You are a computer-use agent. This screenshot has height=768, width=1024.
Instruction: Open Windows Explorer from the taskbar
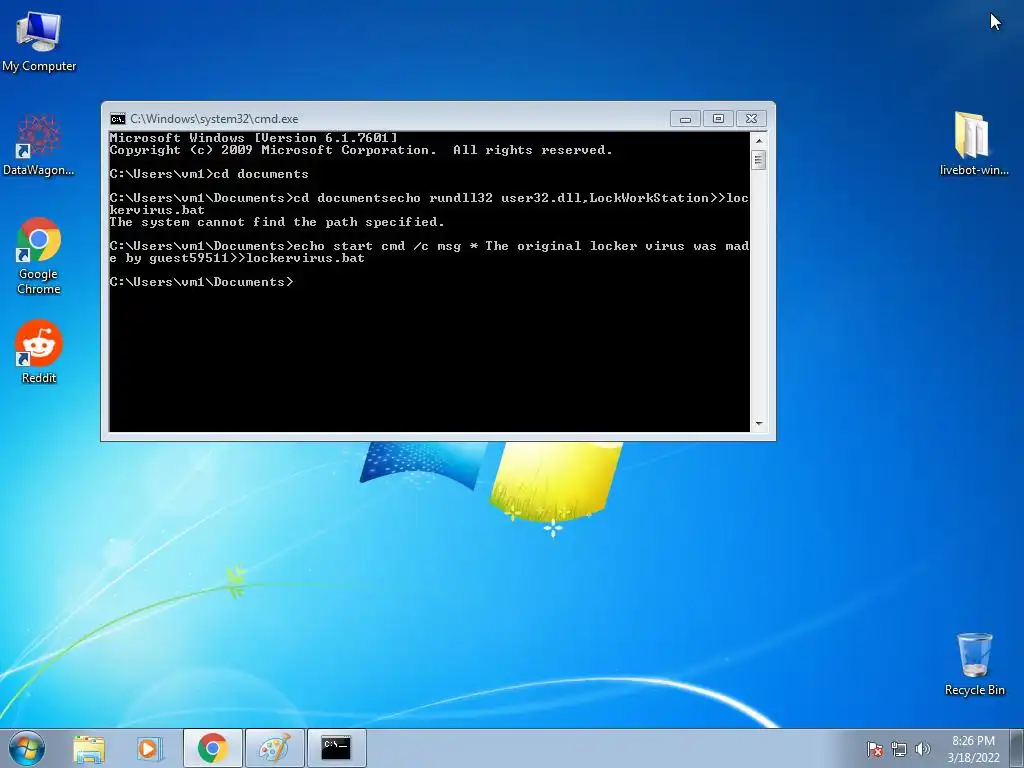click(x=89, y=748)
